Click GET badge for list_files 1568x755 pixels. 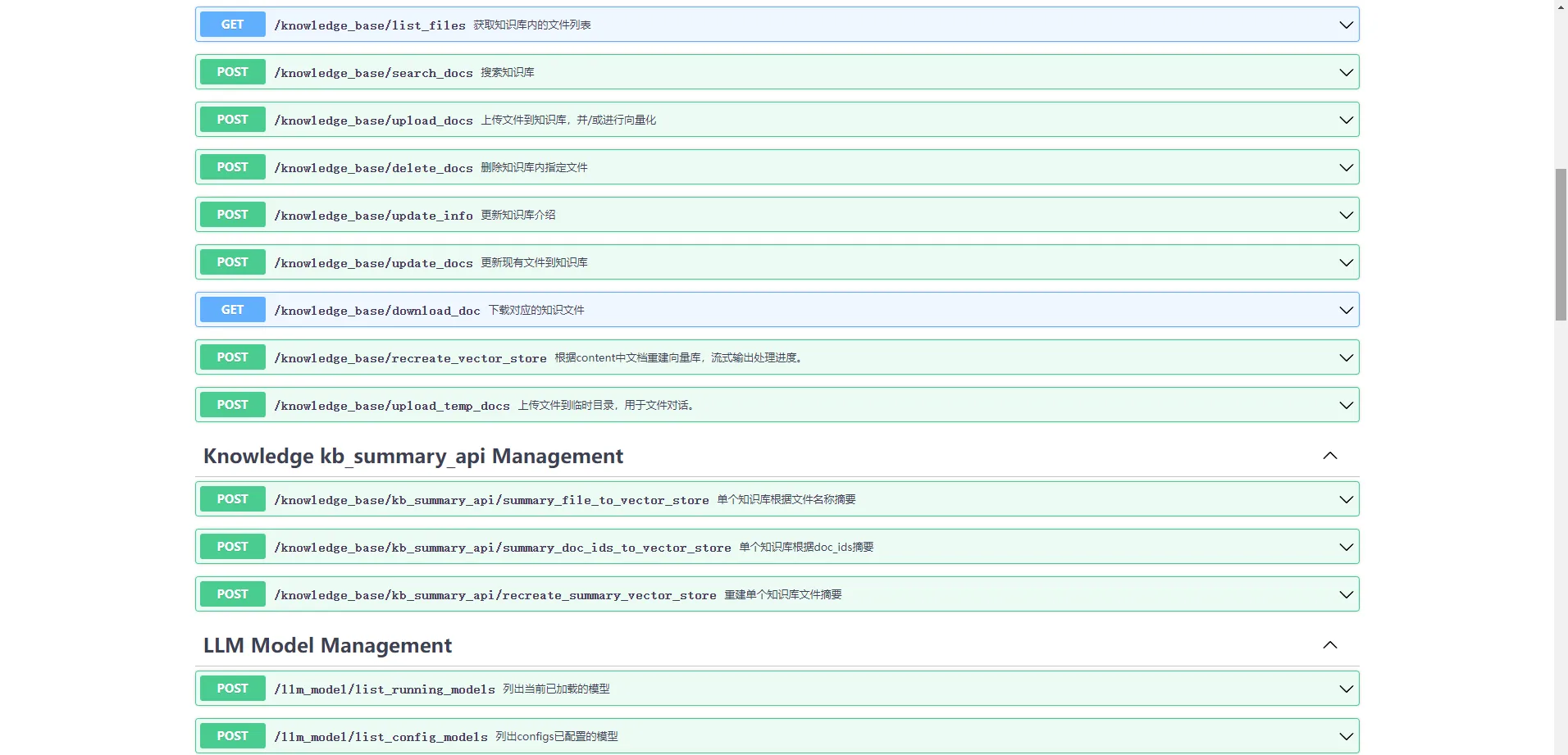[233, 25]
